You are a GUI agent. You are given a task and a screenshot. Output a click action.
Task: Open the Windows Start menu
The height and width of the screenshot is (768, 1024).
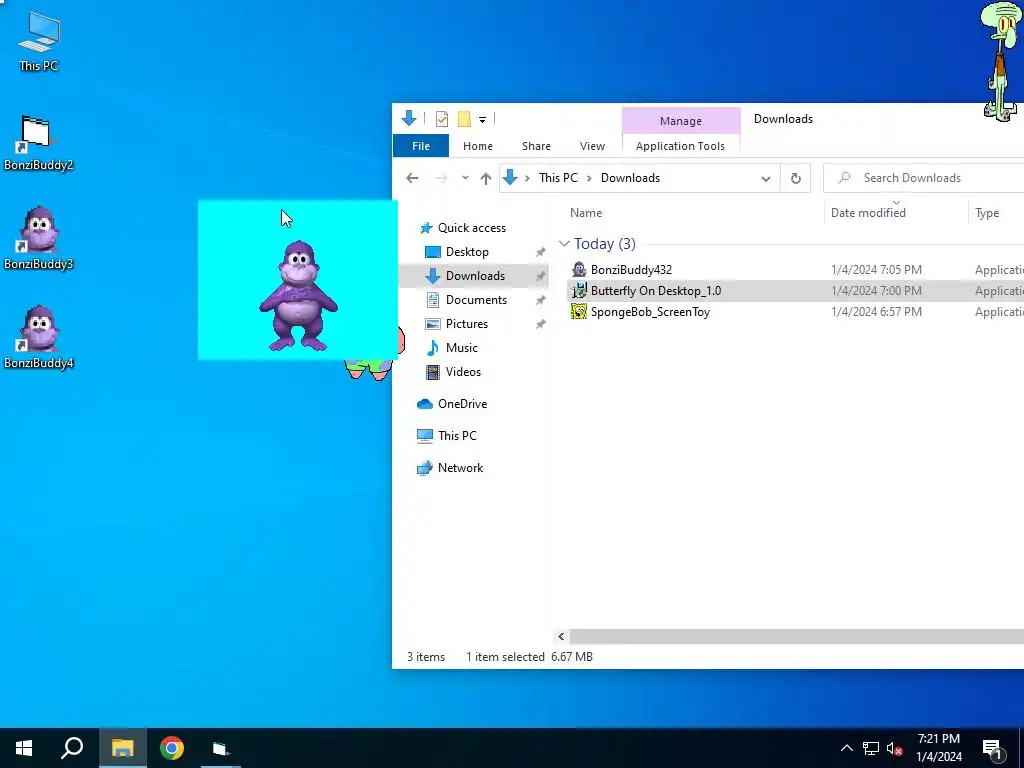point(24,748)
